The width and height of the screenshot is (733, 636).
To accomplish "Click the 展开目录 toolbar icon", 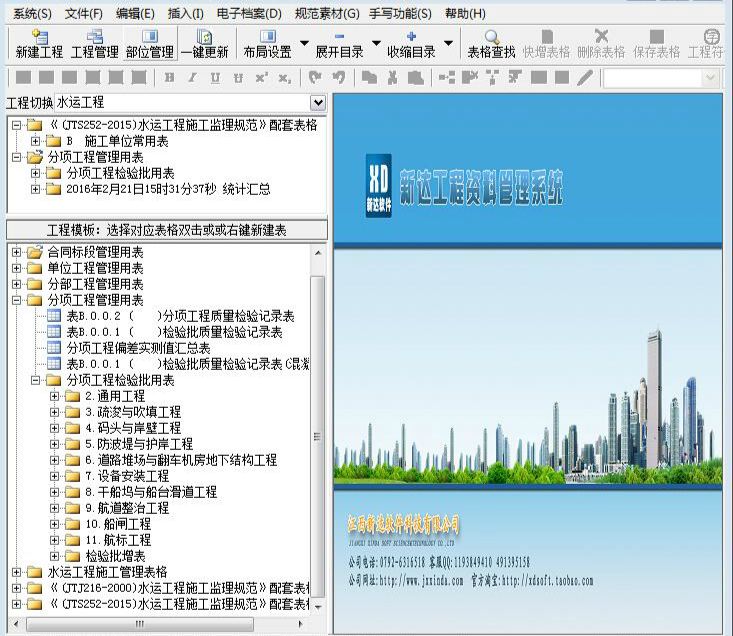I will tap(339, 37).
